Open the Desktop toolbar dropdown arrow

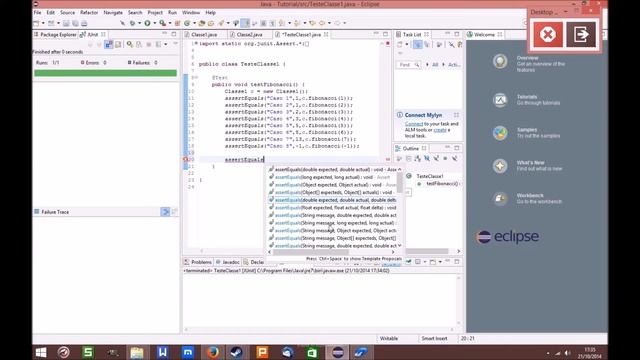pyautogui.click(x=566, y=12)
